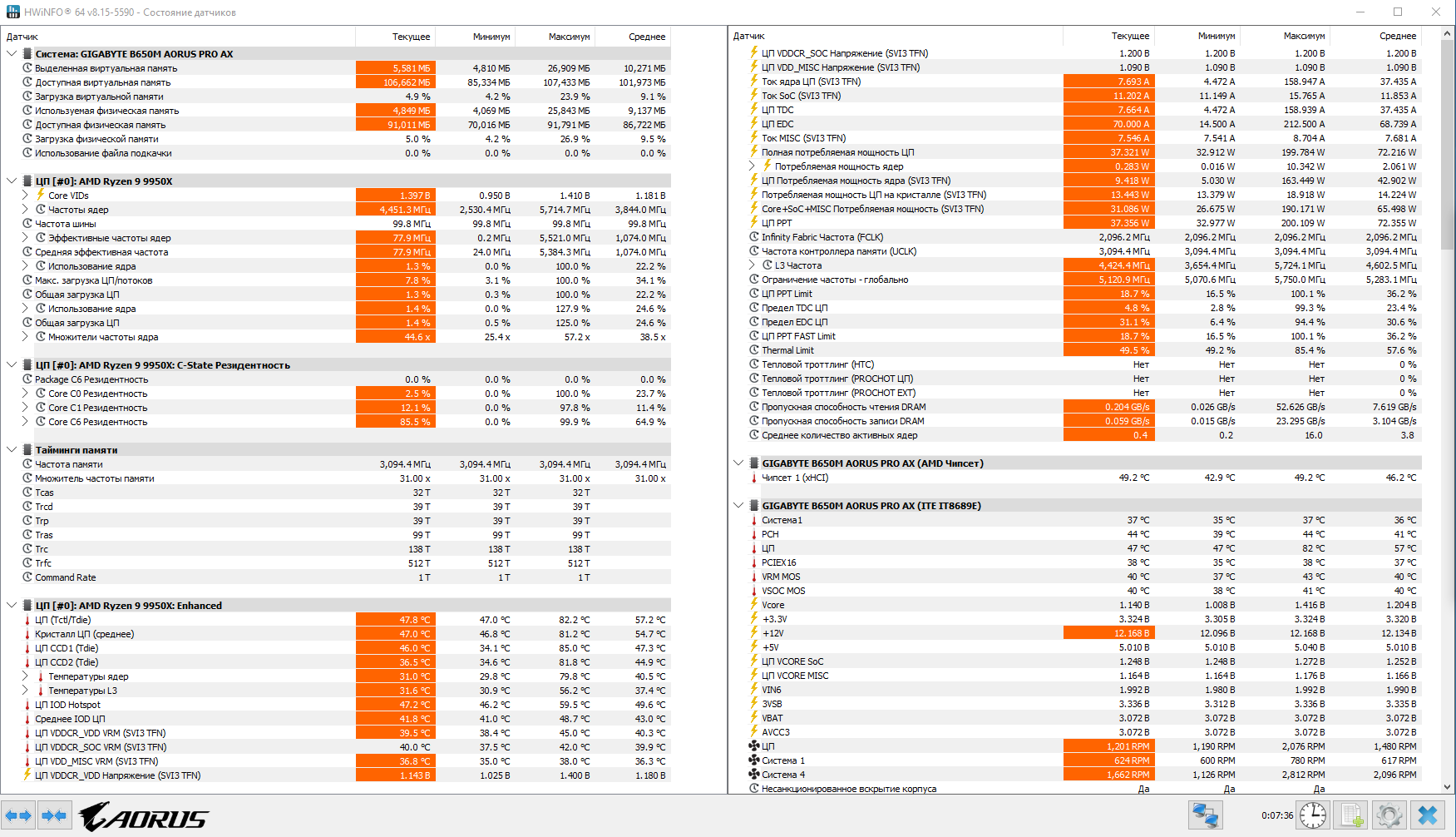Click the right panel Среднее column header
Viewport: 1456px width, 837px height.
click(1377, 36)
